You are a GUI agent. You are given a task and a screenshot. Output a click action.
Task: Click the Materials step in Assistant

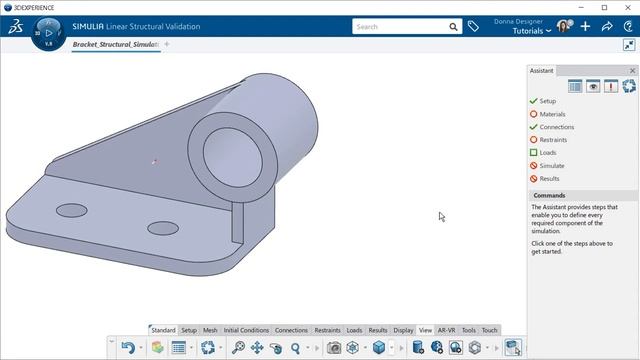click(552, 114)
